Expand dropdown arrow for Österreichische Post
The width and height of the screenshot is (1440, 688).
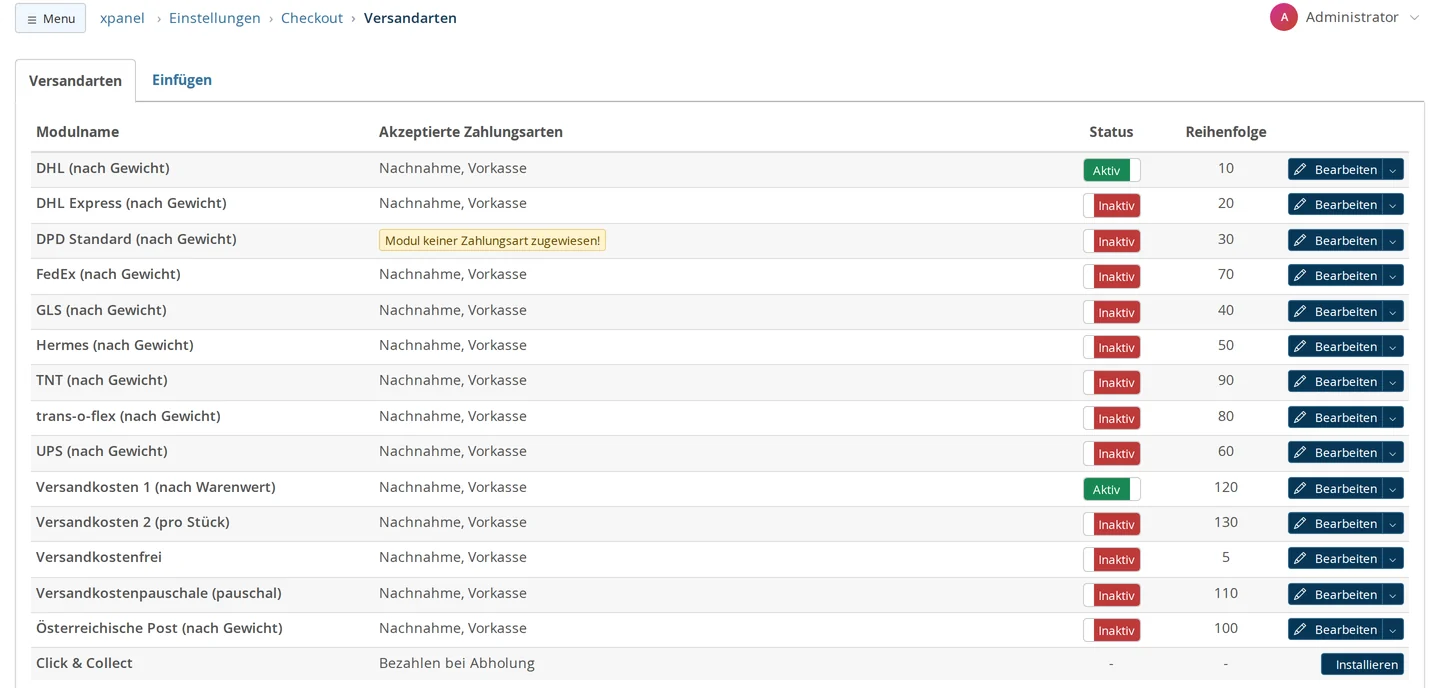(x=1393, y=630)
